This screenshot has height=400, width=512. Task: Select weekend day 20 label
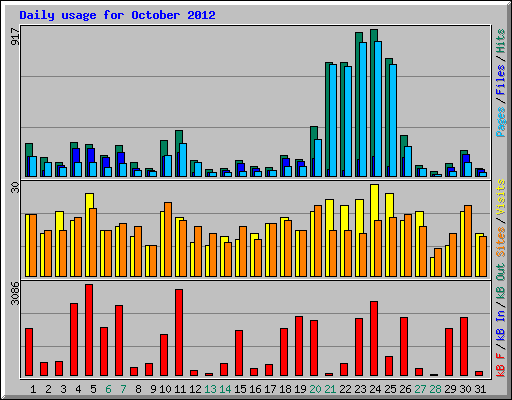pyautogui.click(x=315, y=389)
